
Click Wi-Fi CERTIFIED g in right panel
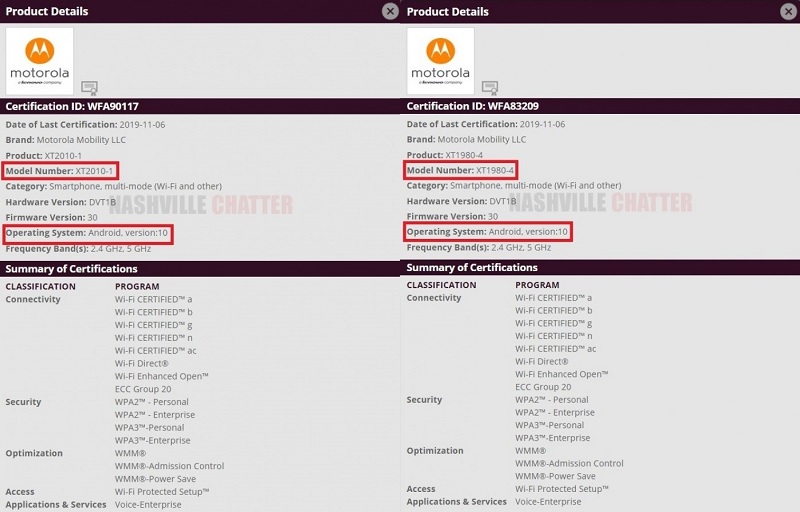pyautogui.click(x=554, y=323)
